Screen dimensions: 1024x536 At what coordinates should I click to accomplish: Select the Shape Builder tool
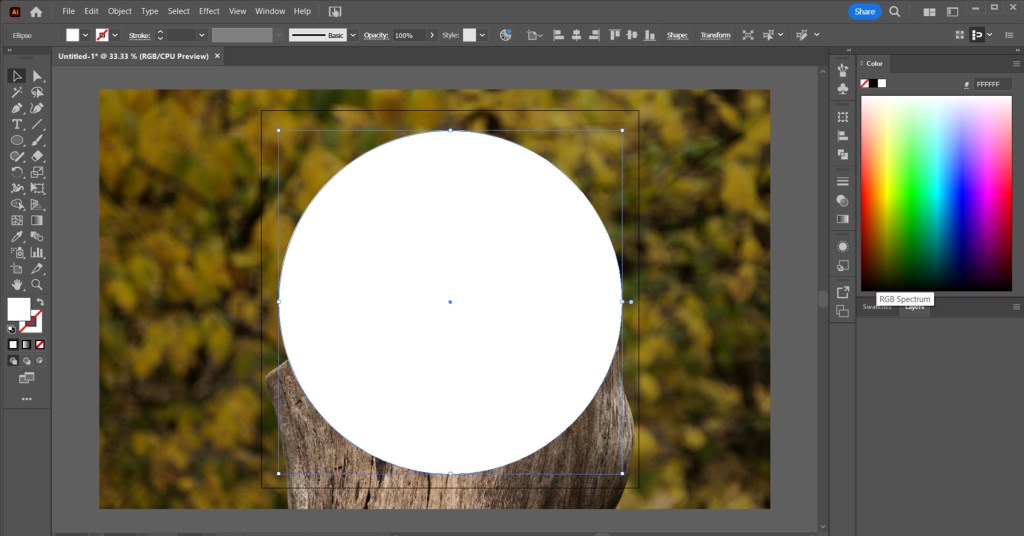(x=17, y=204)
